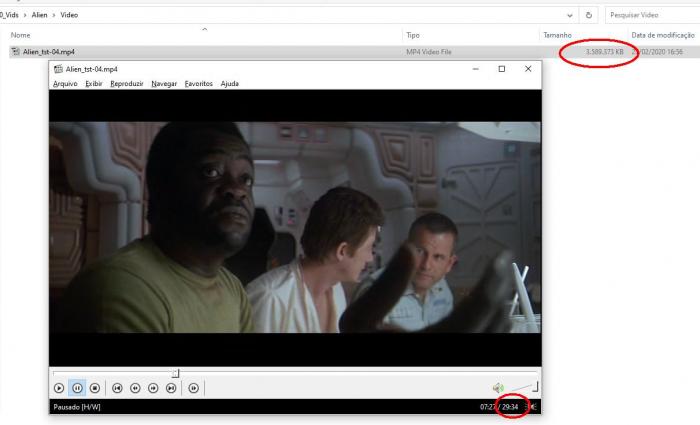Mute audio with the speaker icon

[497, 388]
